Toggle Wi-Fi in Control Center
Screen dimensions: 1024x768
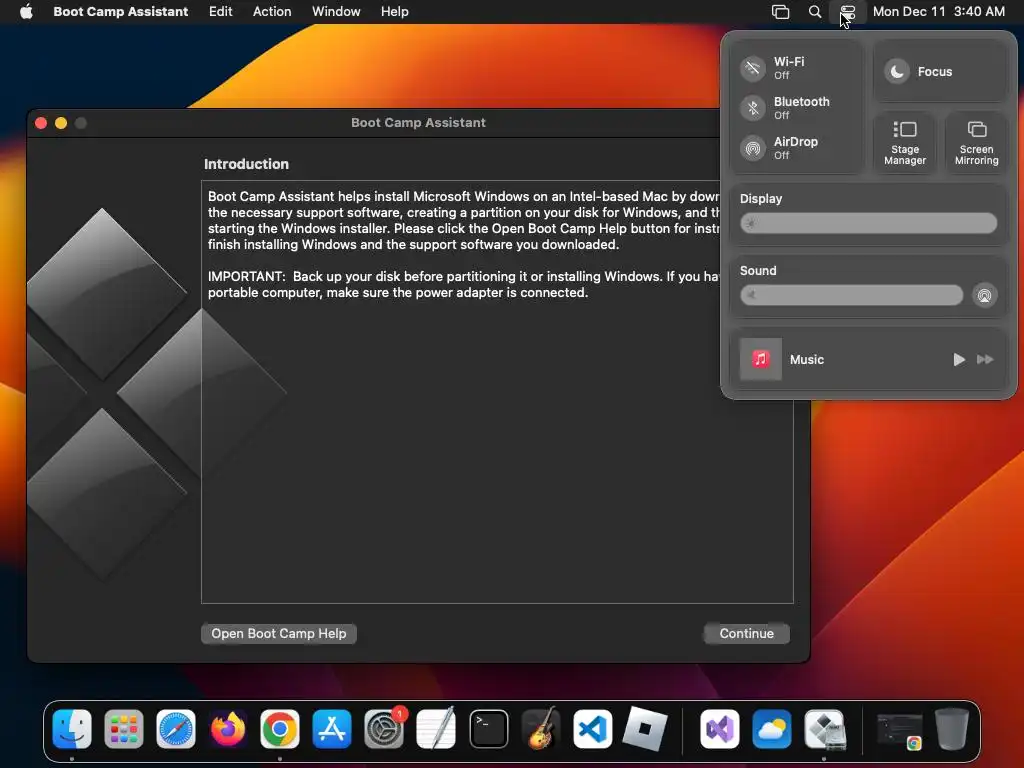click(x=753, y=68)
